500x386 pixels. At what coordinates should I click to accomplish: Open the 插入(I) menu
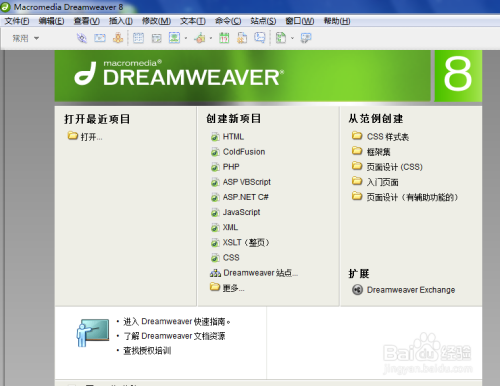(121, 21)
